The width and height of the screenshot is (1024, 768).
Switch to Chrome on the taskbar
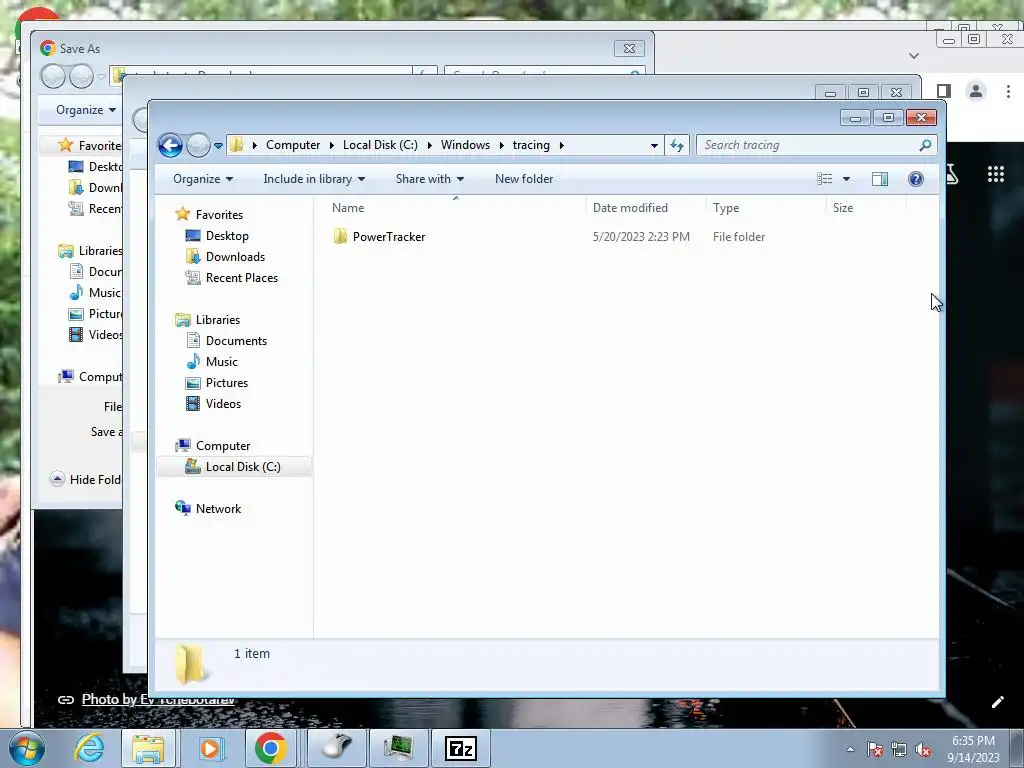270,748
